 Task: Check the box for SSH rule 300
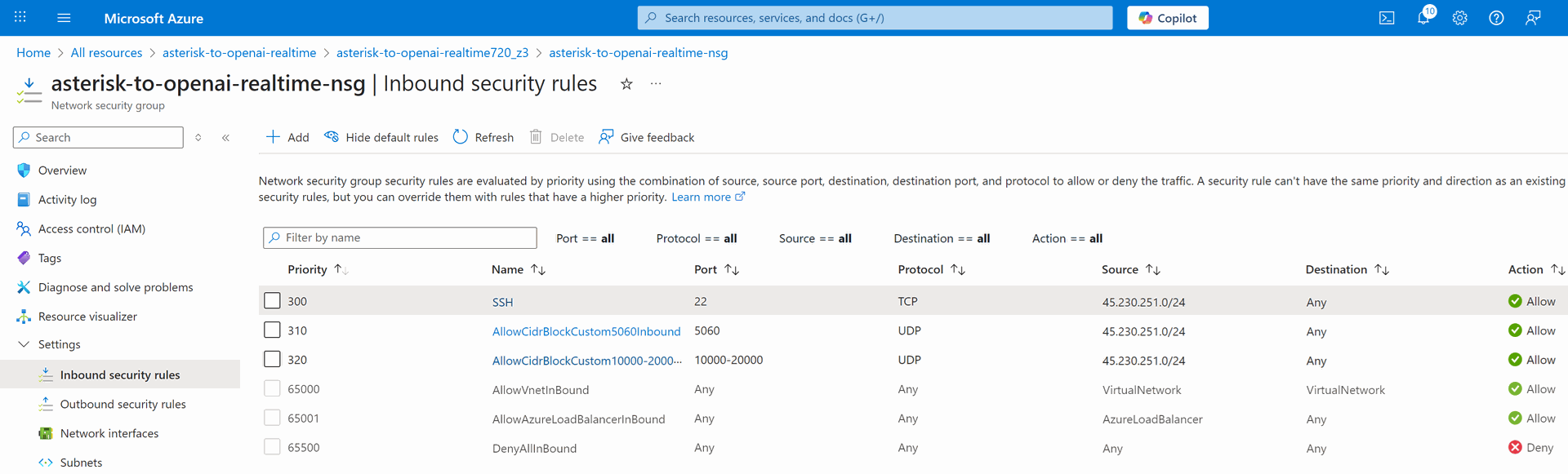(272, 301)
